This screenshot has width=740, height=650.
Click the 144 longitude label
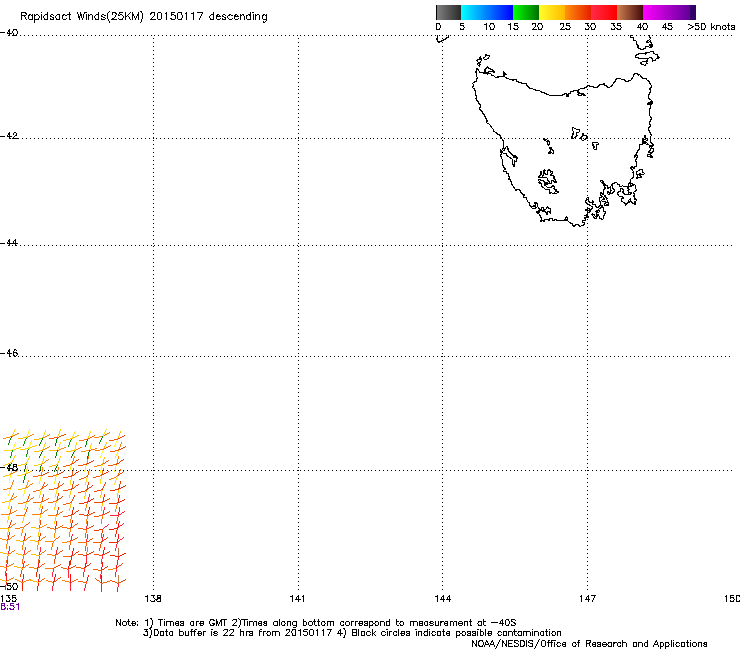[443, 599]
